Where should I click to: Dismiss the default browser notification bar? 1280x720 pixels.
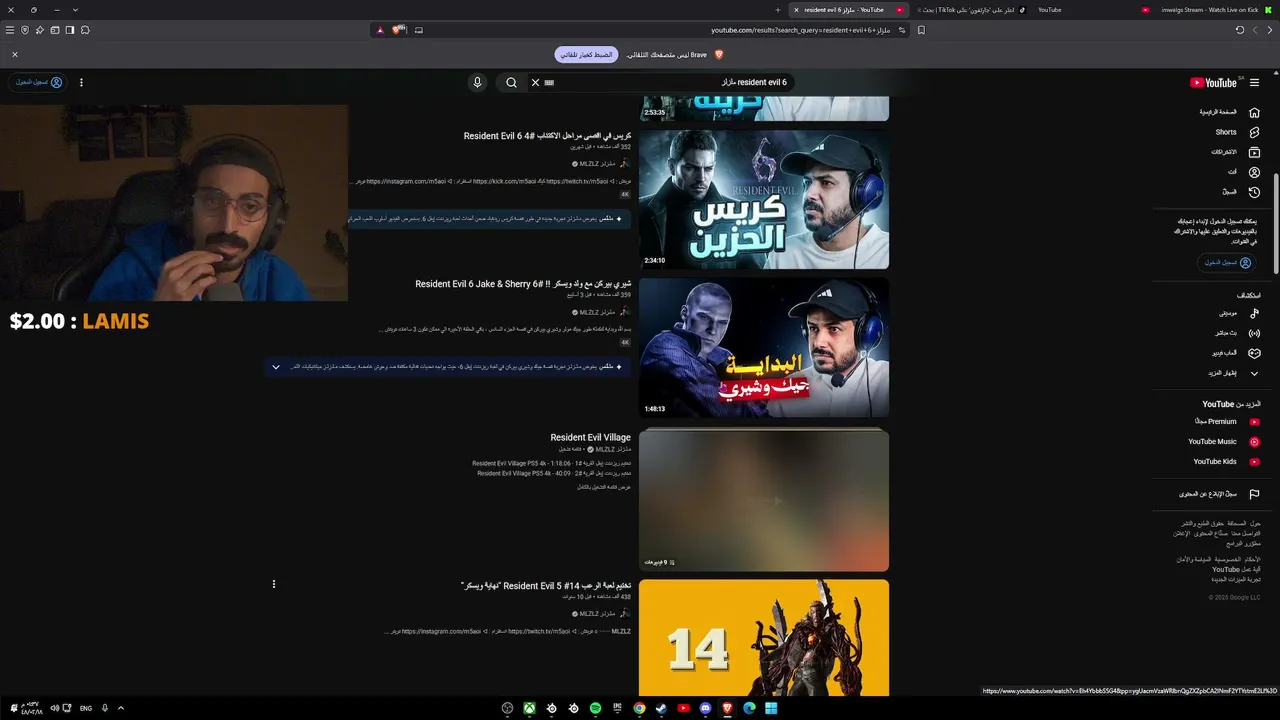pos(15,54)
